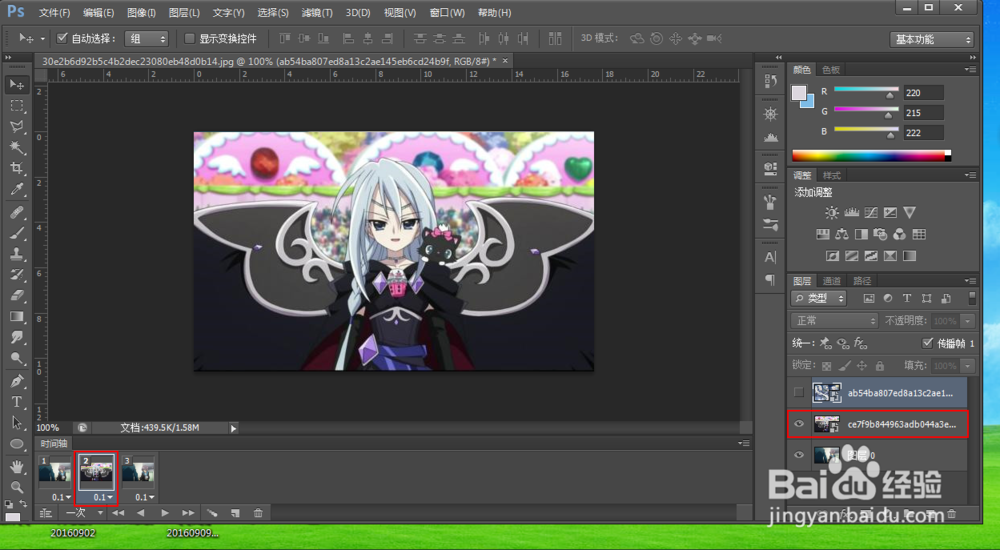Select the Zoom tool
Viewport: 1000px width, 550px height.
click(17, 487)
